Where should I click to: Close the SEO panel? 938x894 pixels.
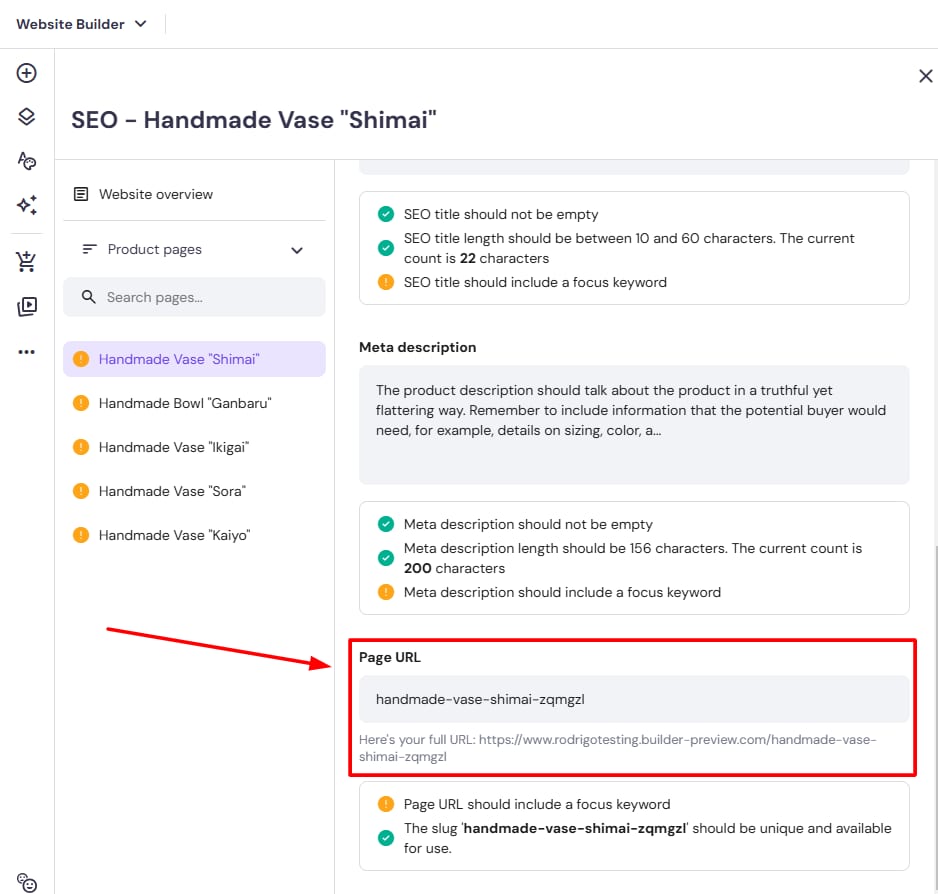tap(925, 76)
